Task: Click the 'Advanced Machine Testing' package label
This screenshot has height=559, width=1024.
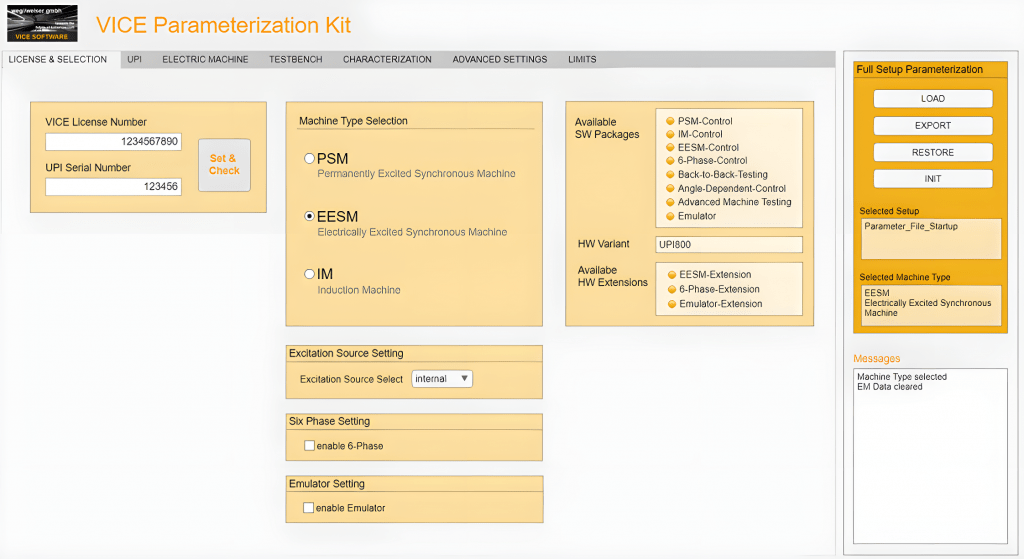Action: [x=734, y=202]
